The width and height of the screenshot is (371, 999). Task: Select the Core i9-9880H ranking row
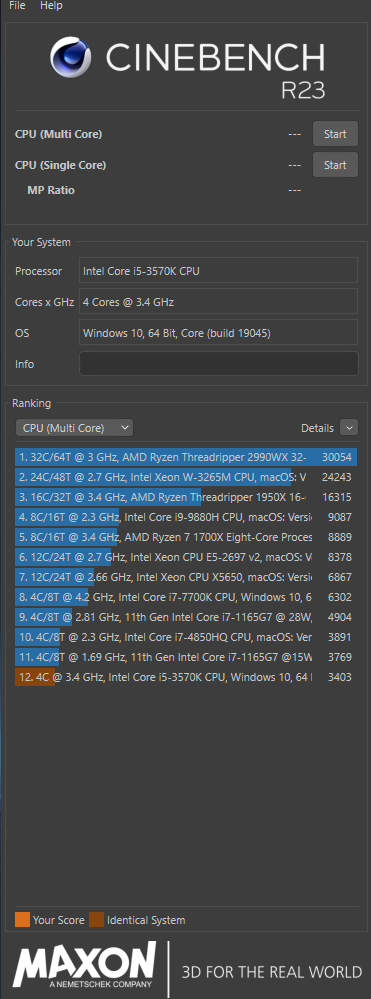pos(186,516)
